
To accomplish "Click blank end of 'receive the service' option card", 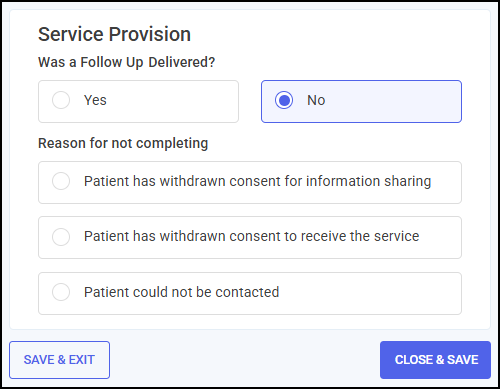I will [442, 237].
